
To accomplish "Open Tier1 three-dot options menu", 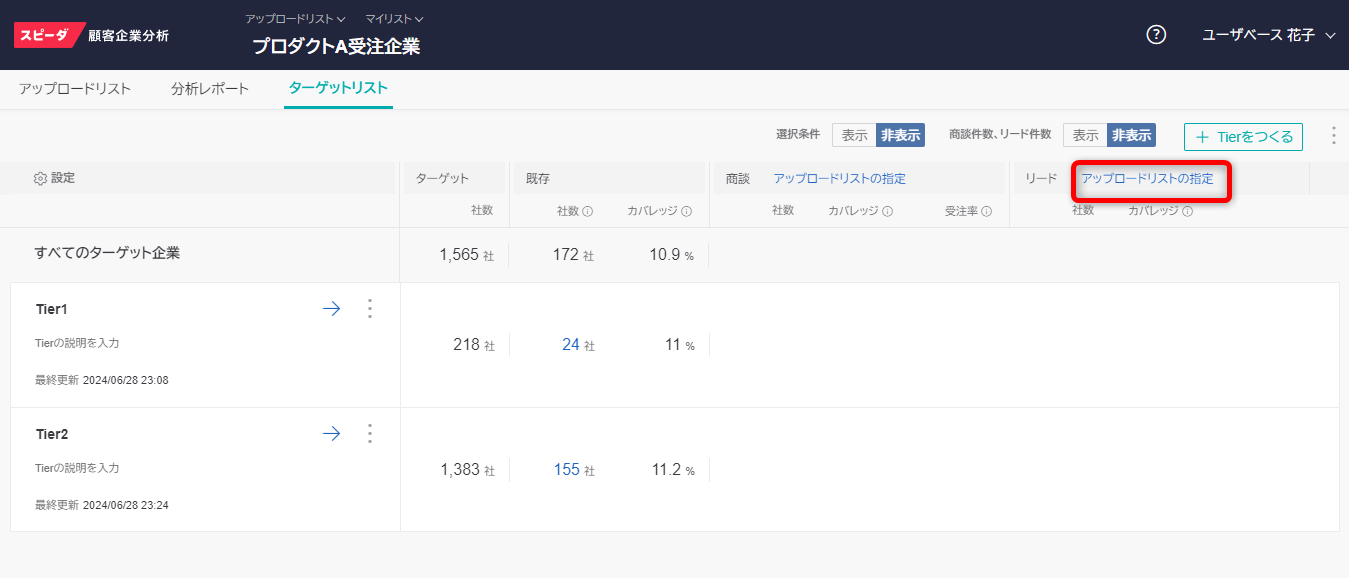I will [370, 309].
